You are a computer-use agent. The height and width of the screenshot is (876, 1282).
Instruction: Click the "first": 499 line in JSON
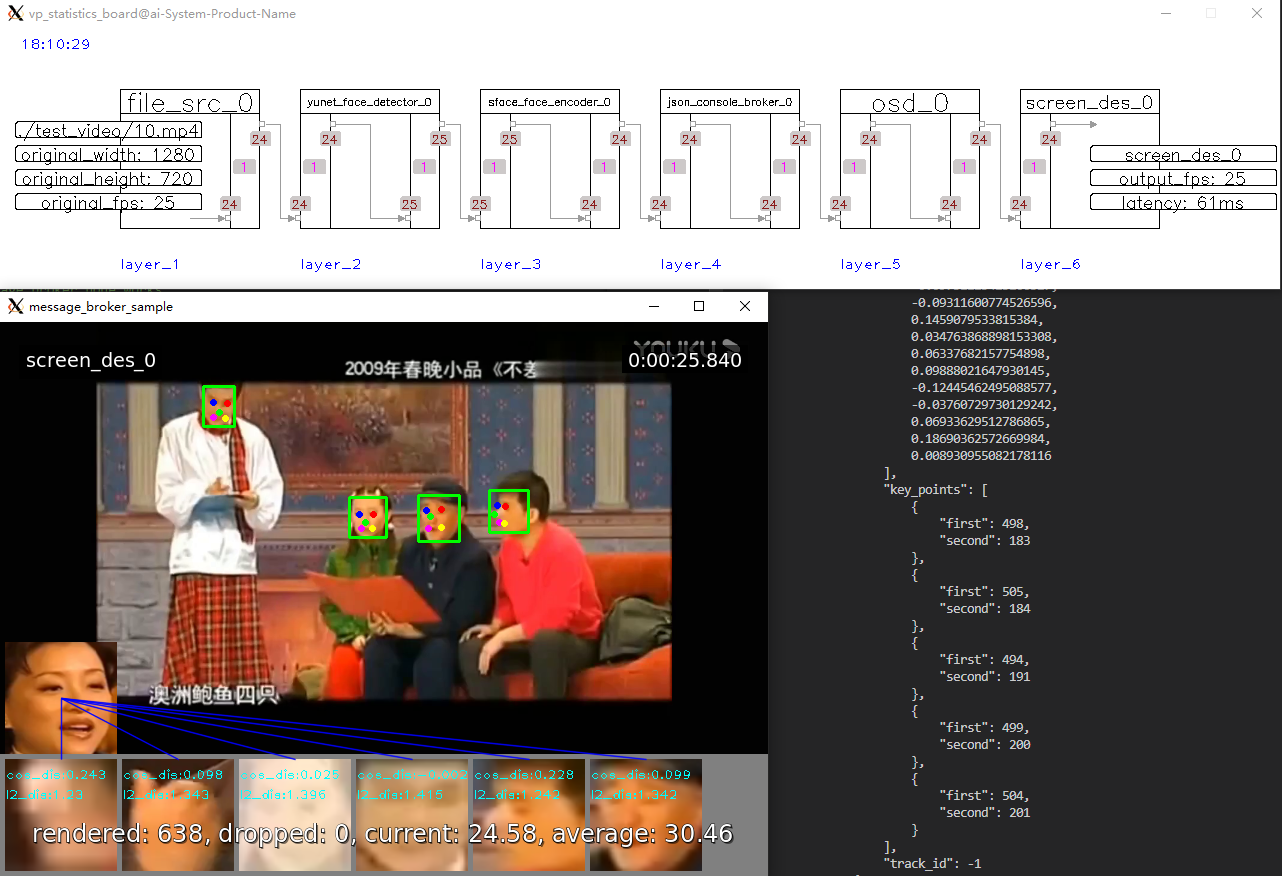tap(984, 727)
